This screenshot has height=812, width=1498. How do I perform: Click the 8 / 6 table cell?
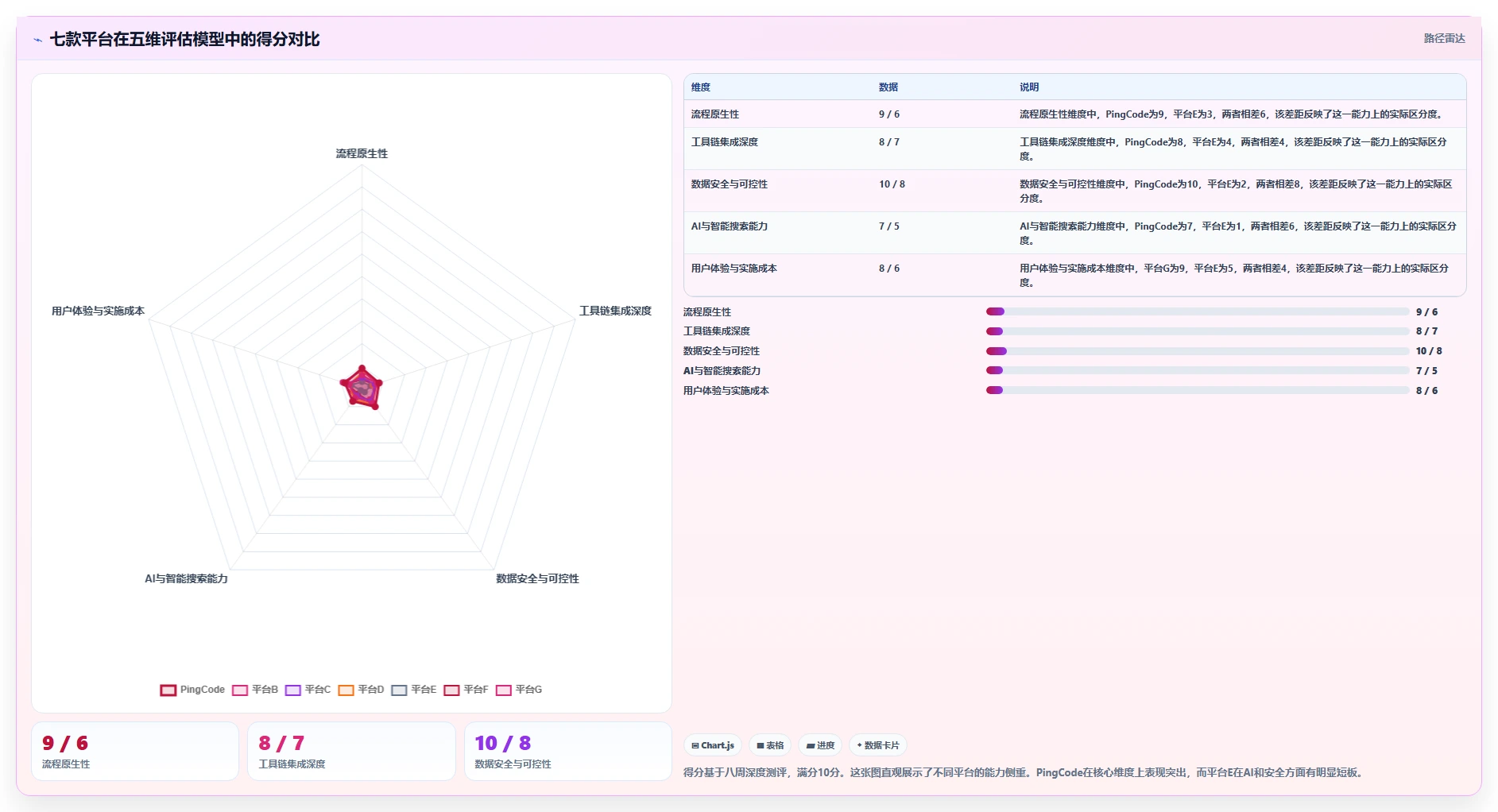889,269
